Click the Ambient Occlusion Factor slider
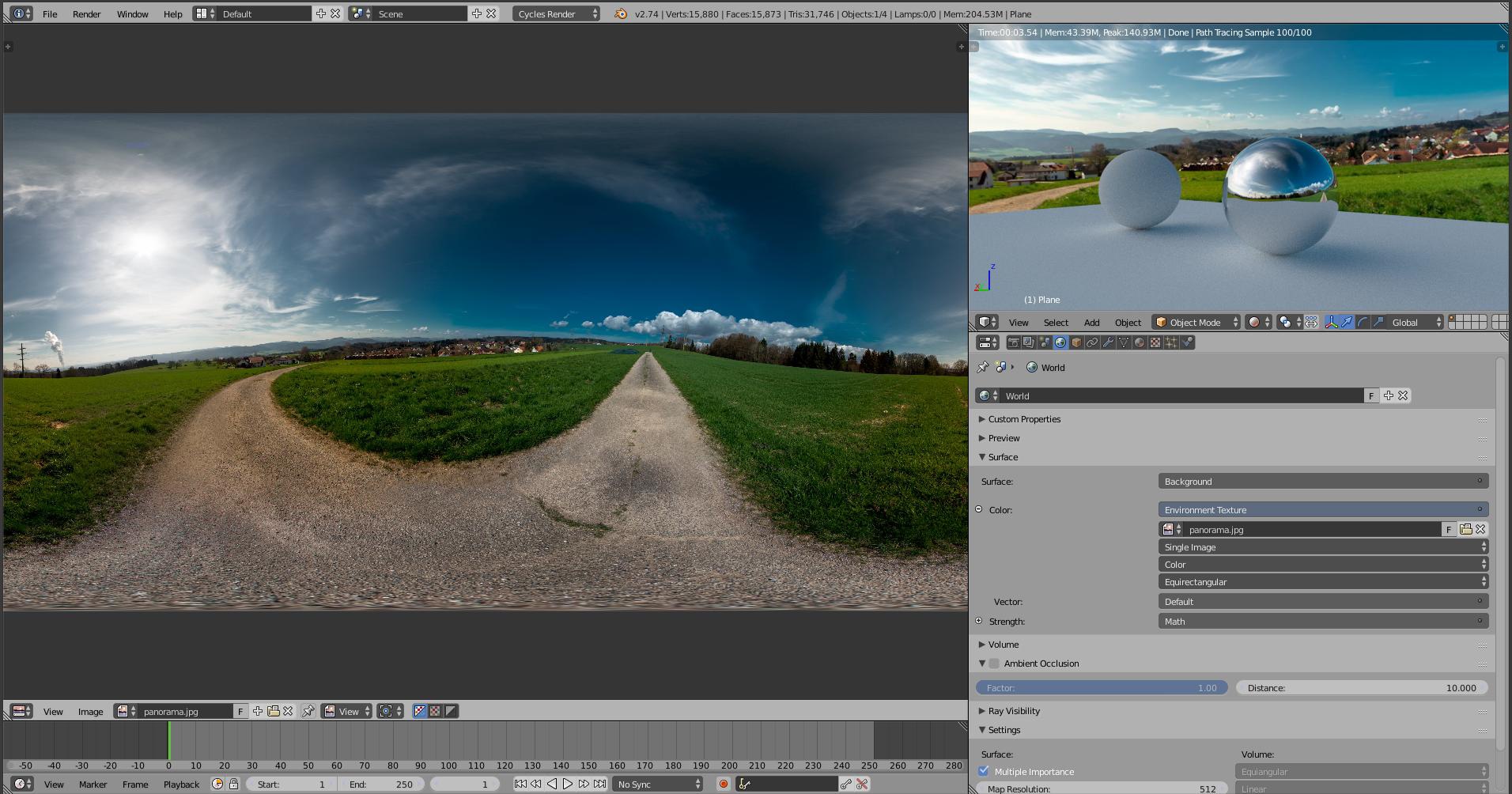 coord(1102,687)
